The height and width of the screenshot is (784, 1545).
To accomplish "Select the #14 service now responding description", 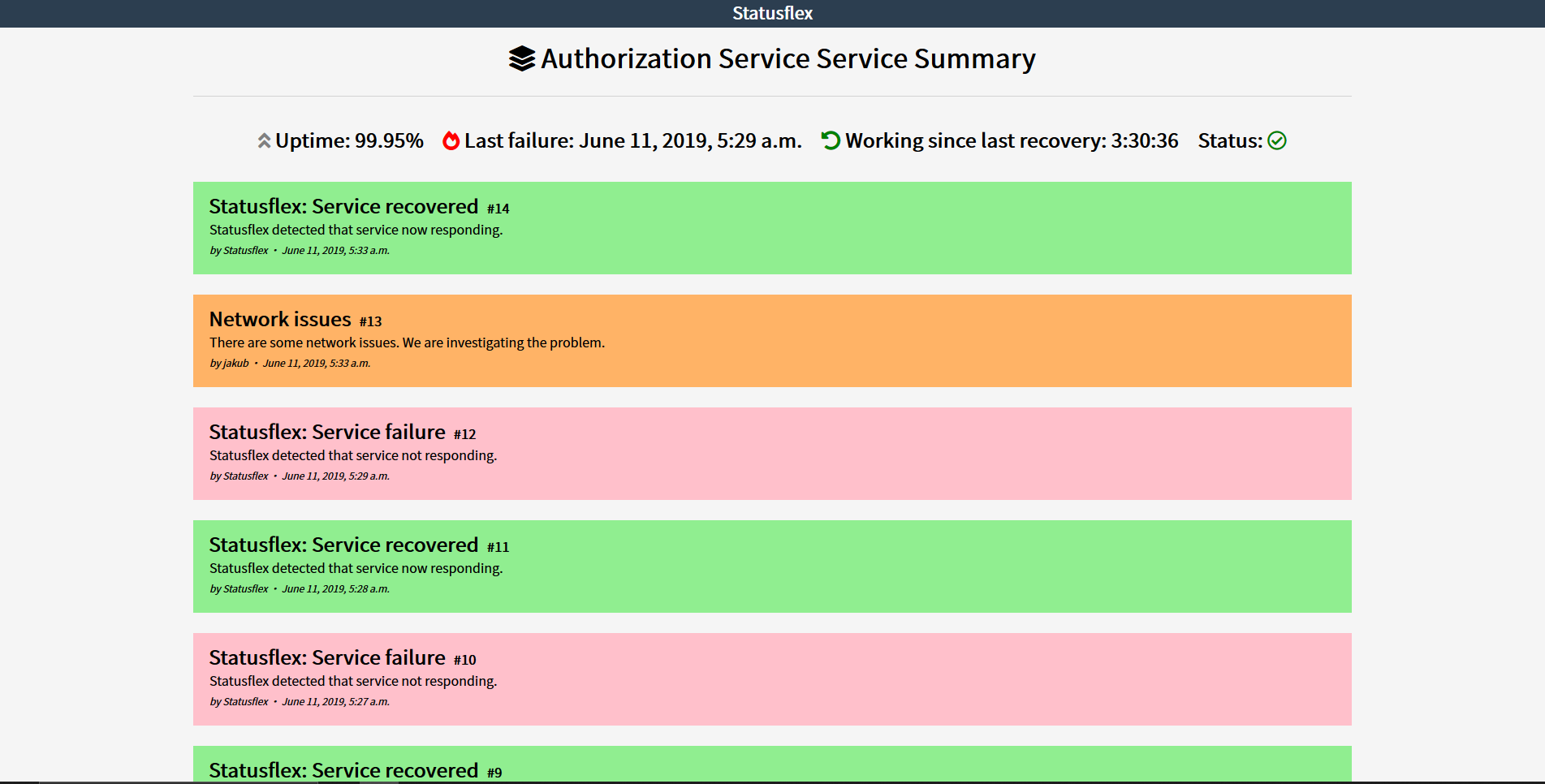I will point(356,230).
